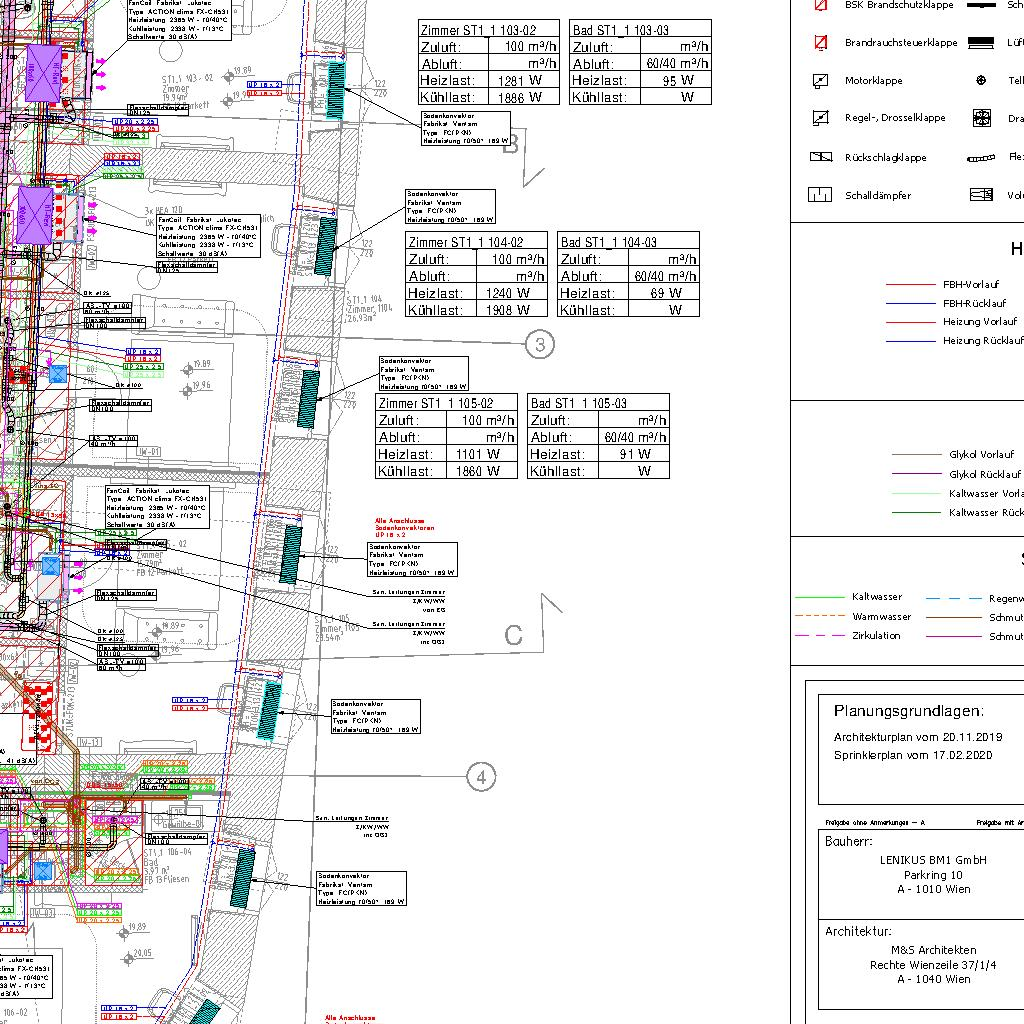Click the Schalldämpfer legend symbol

point(821,195)
